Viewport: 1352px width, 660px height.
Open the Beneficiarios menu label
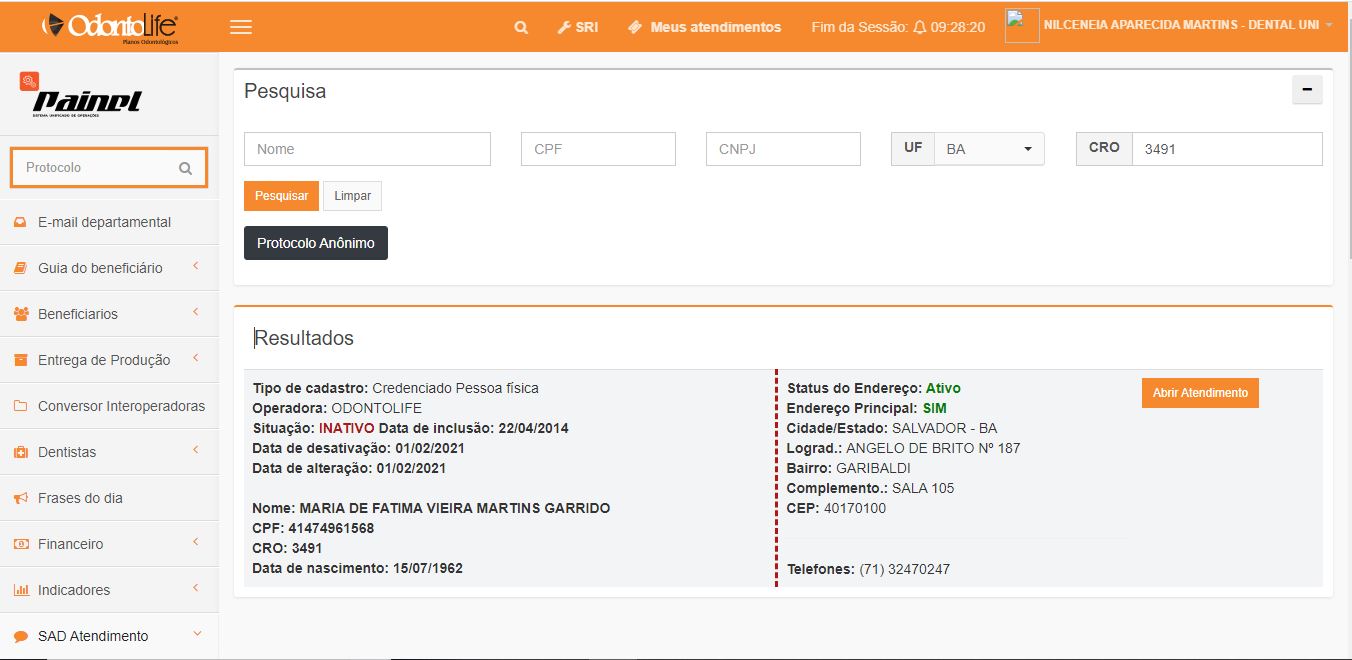click(x=78, y=314)
